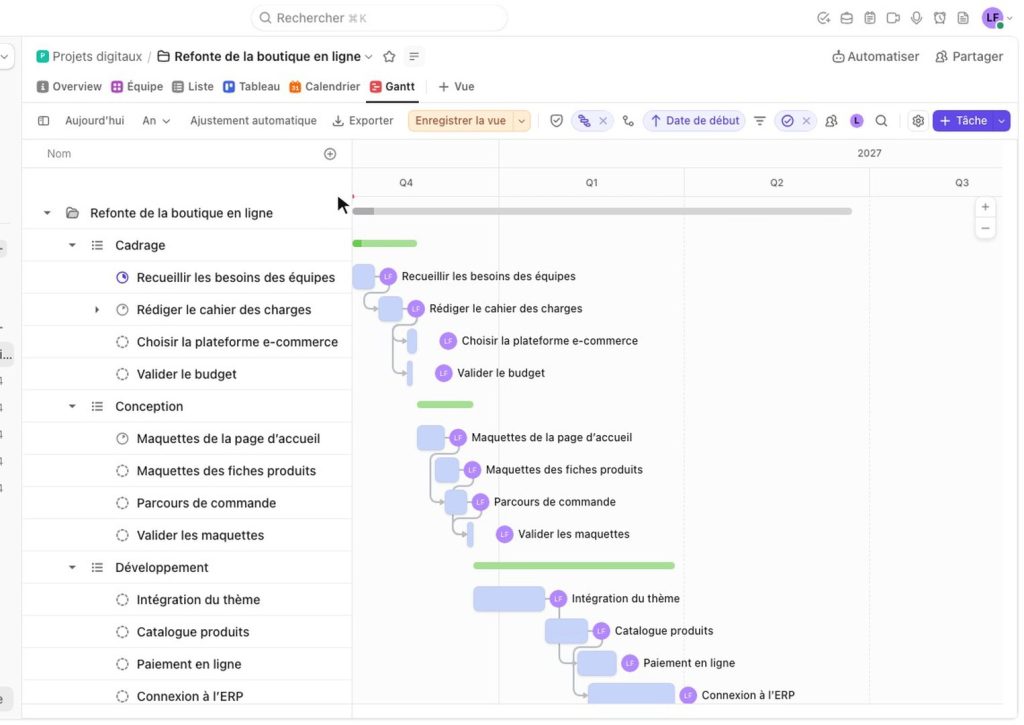
Task: Remove the dependencies filter chip with X
Action: (603, 121)
